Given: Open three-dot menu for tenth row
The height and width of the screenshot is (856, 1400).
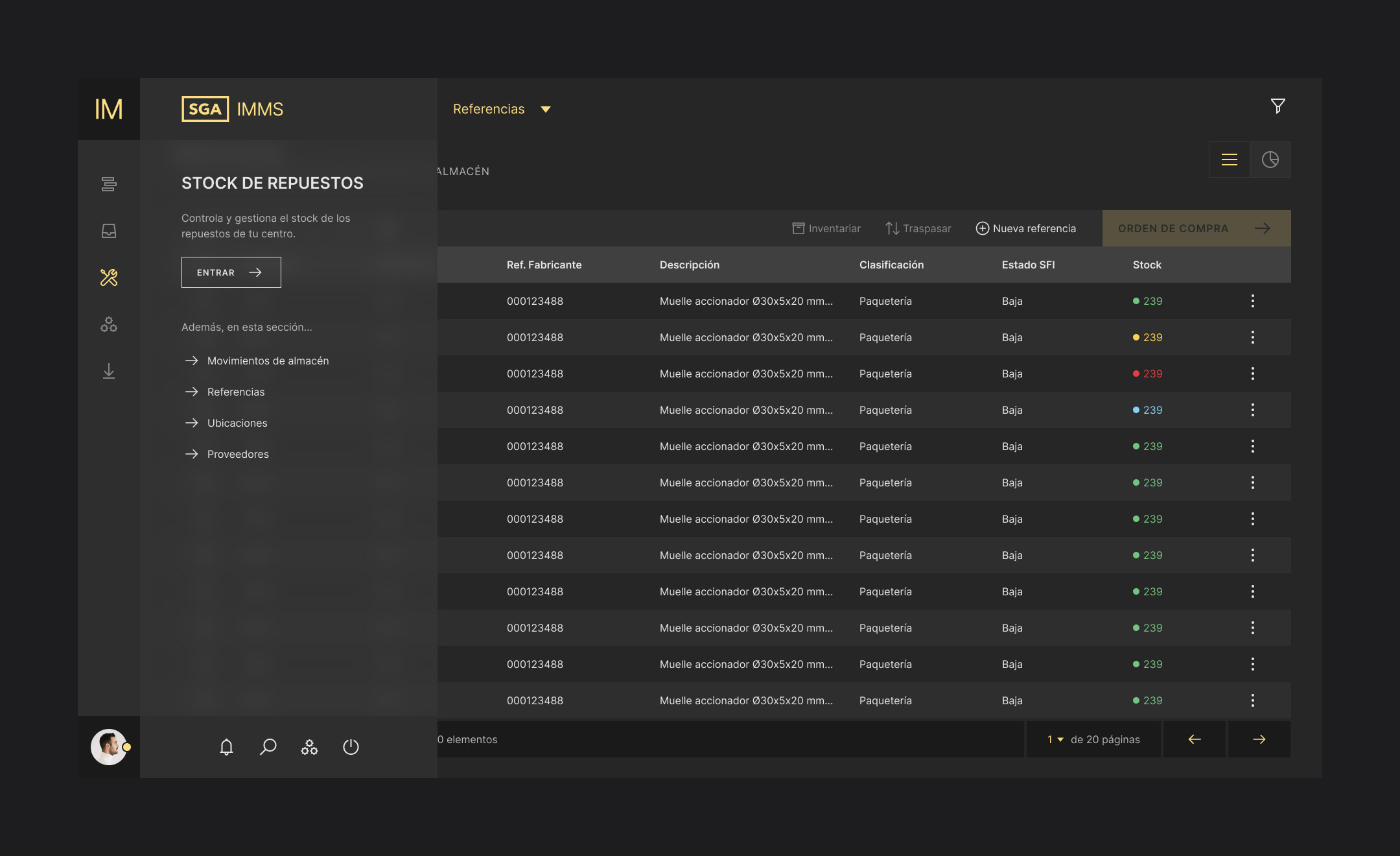Looking at the screenshot, I should pyautogui.click(x=1253, y=628).
